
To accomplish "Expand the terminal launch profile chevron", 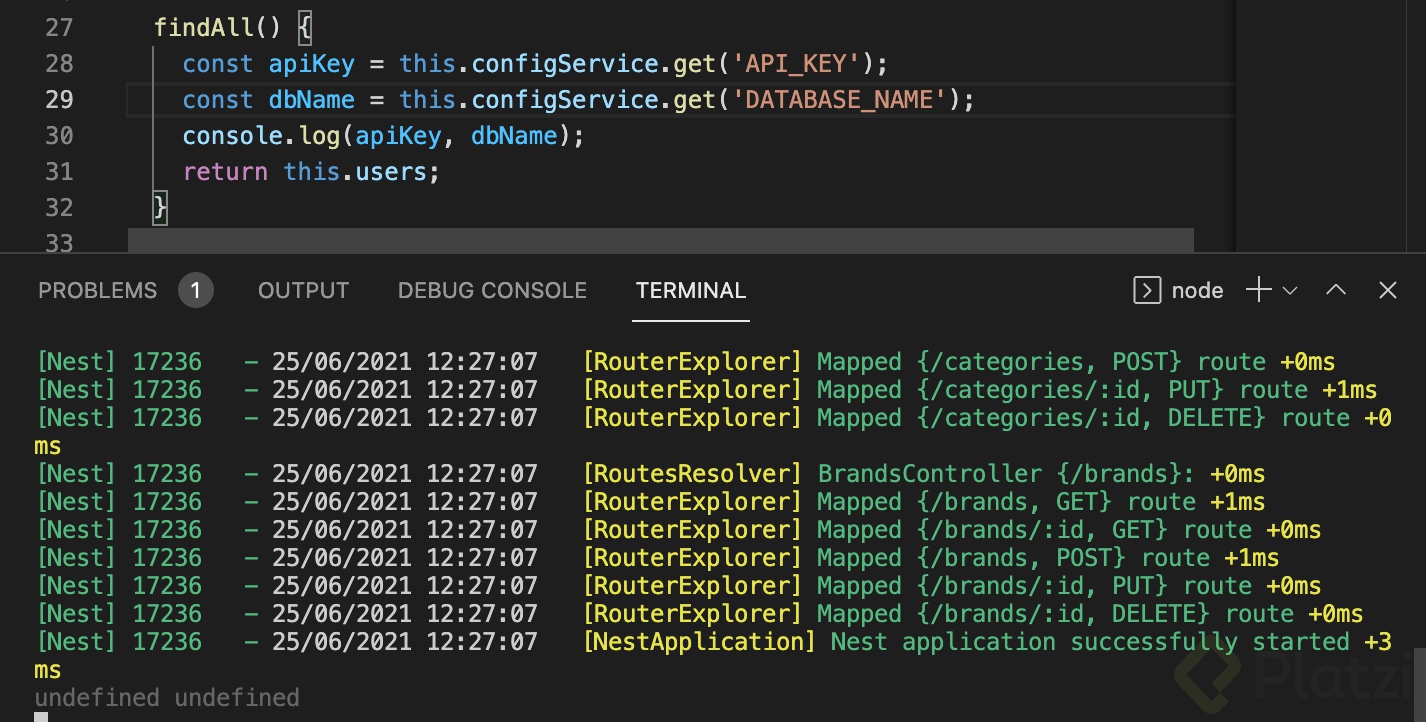I will coord(1290,291).
